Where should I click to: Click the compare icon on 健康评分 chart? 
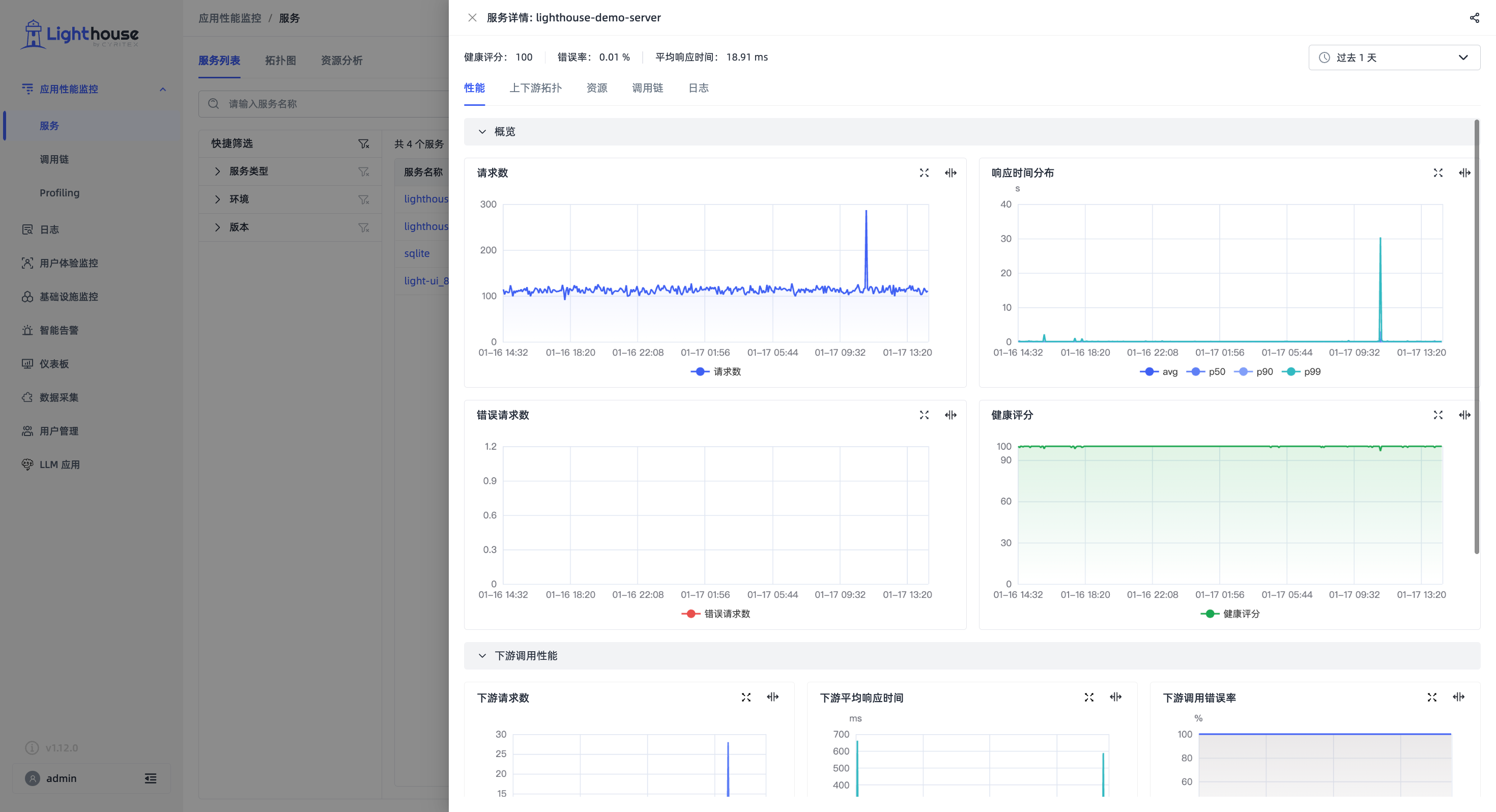click(1464, 415)
